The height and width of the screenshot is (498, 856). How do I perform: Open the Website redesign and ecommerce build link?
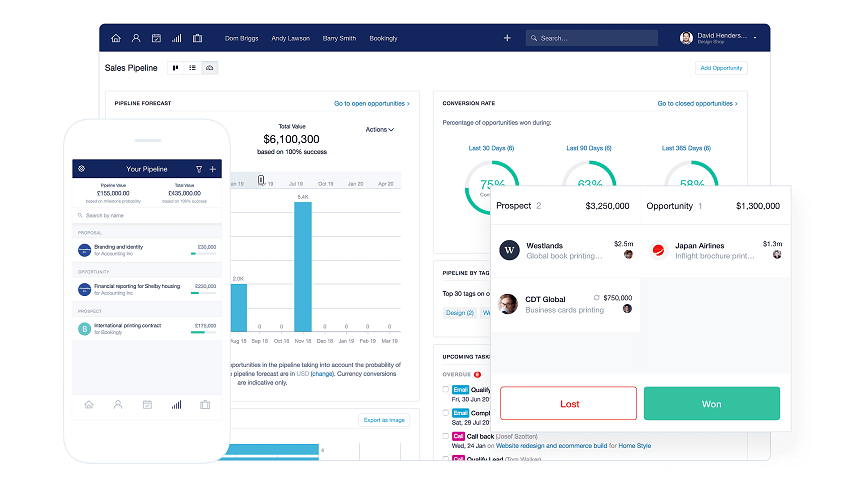(x=551, y=446)
